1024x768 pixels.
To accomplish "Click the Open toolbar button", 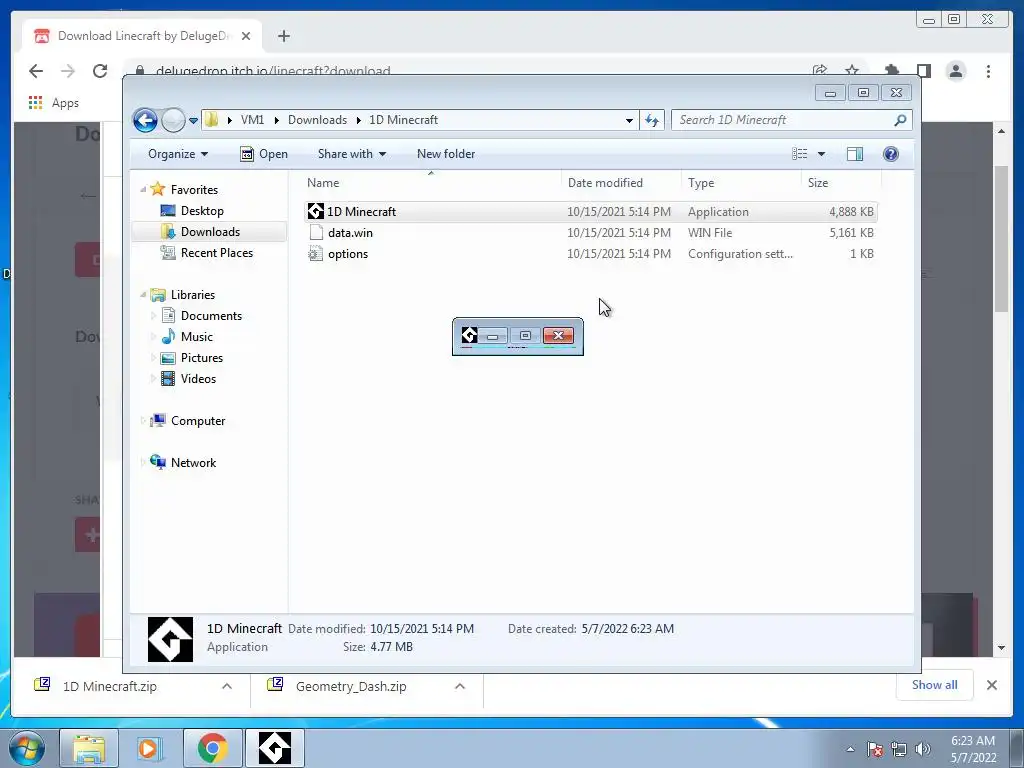I will click(x=264, y=154).
